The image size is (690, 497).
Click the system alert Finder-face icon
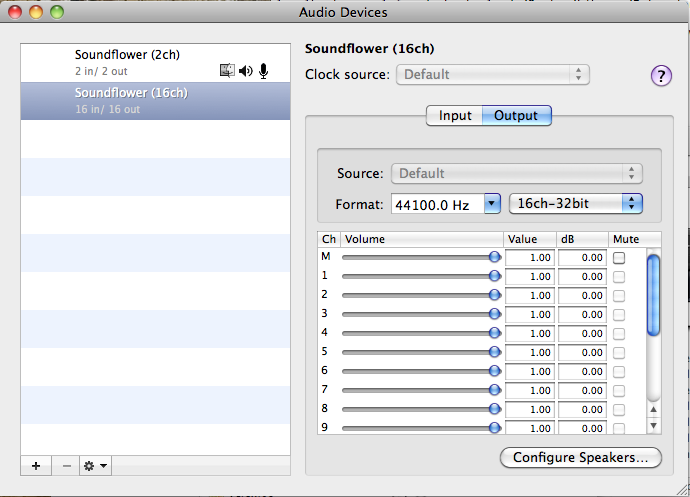pyautogui.click(x=227, y=70)
